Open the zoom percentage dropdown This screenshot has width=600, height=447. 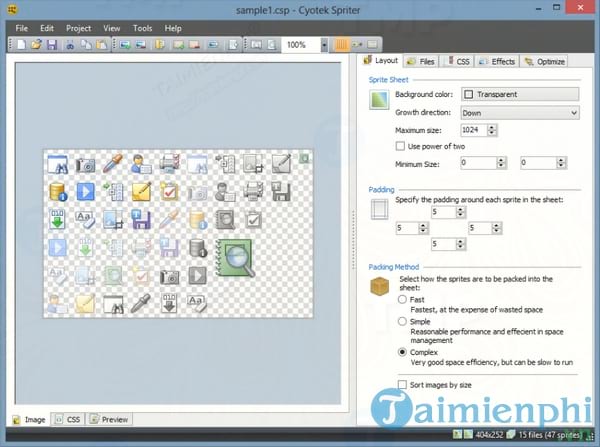click(324, 45)
